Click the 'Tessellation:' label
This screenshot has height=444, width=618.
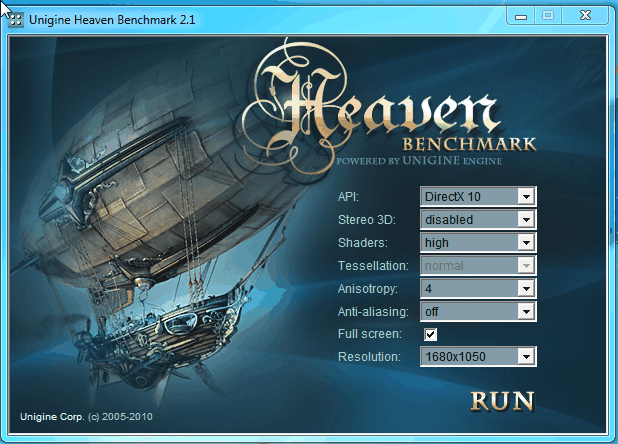click(373, 266)
